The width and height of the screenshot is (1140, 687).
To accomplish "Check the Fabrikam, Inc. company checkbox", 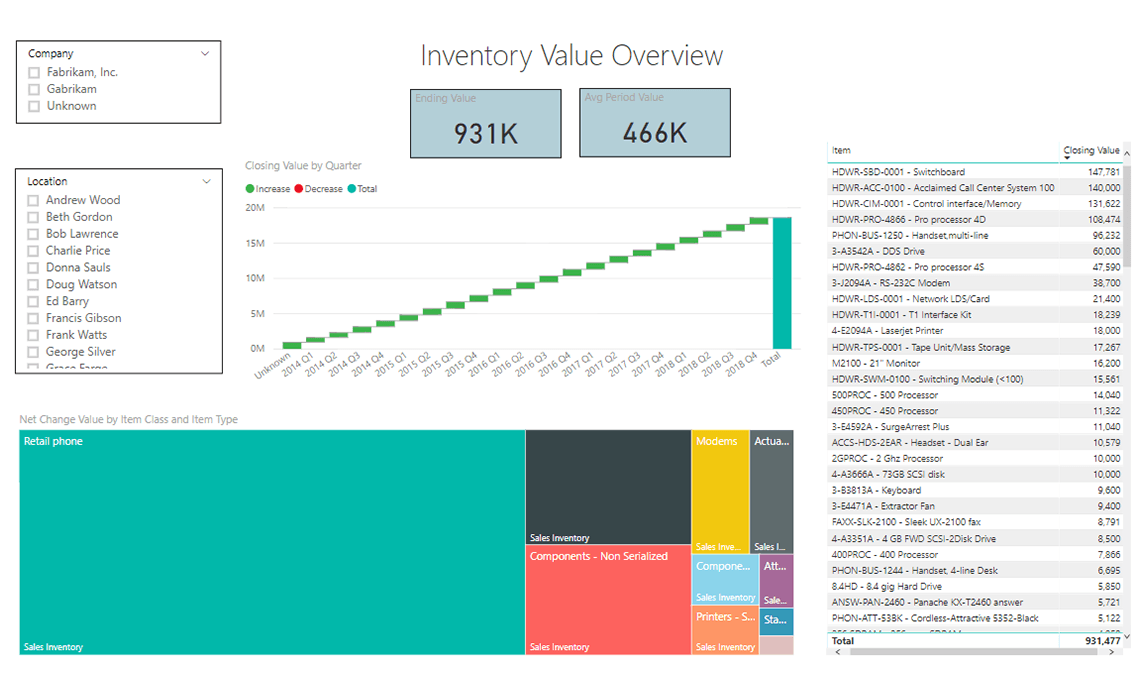I will pyautogui.click(x=33, y=73).
